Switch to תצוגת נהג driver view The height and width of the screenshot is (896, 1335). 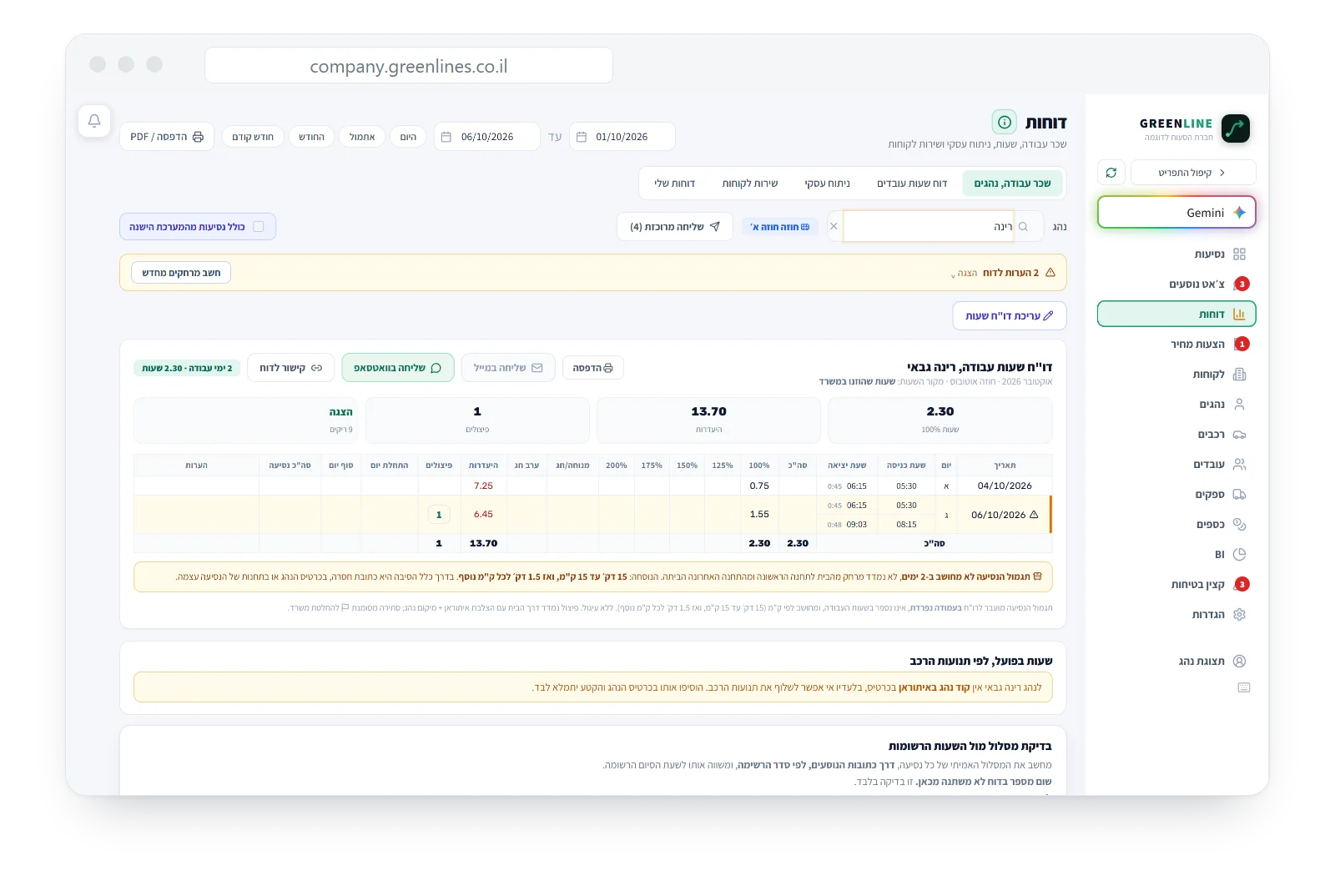point(1176,662)
